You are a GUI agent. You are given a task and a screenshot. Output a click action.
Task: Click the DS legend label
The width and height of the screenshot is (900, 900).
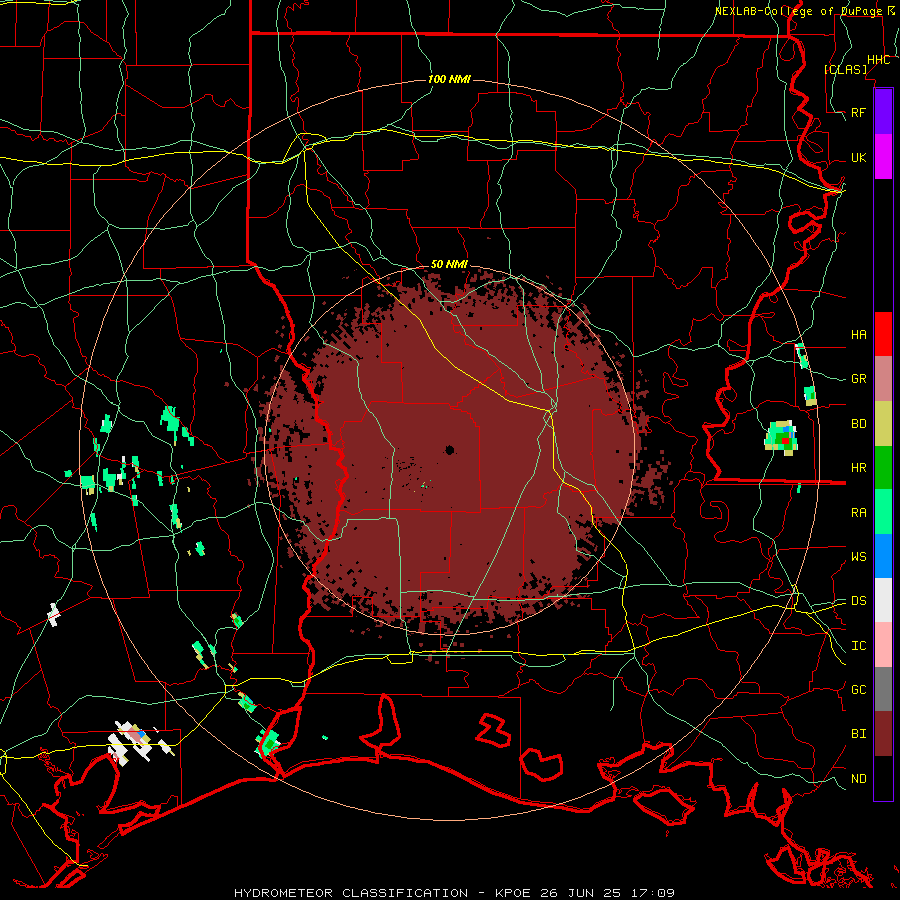point(858,600)
